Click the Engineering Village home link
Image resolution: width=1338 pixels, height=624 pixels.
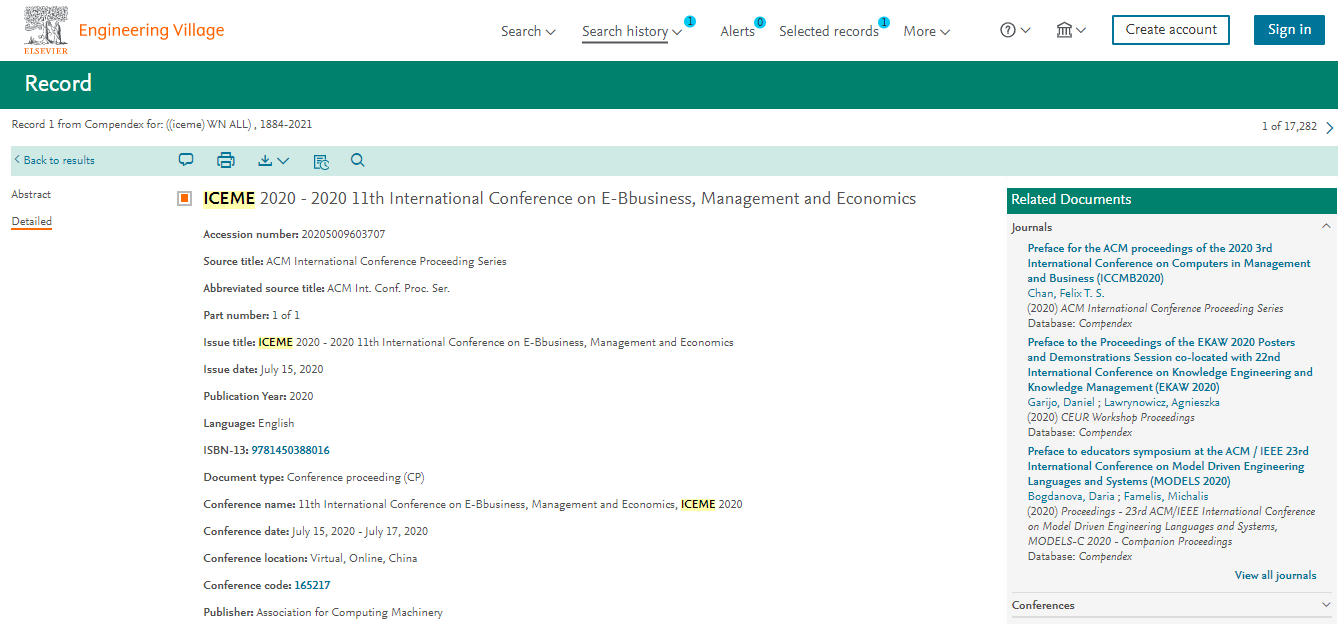pyautogui.click(x=151, y=30)
